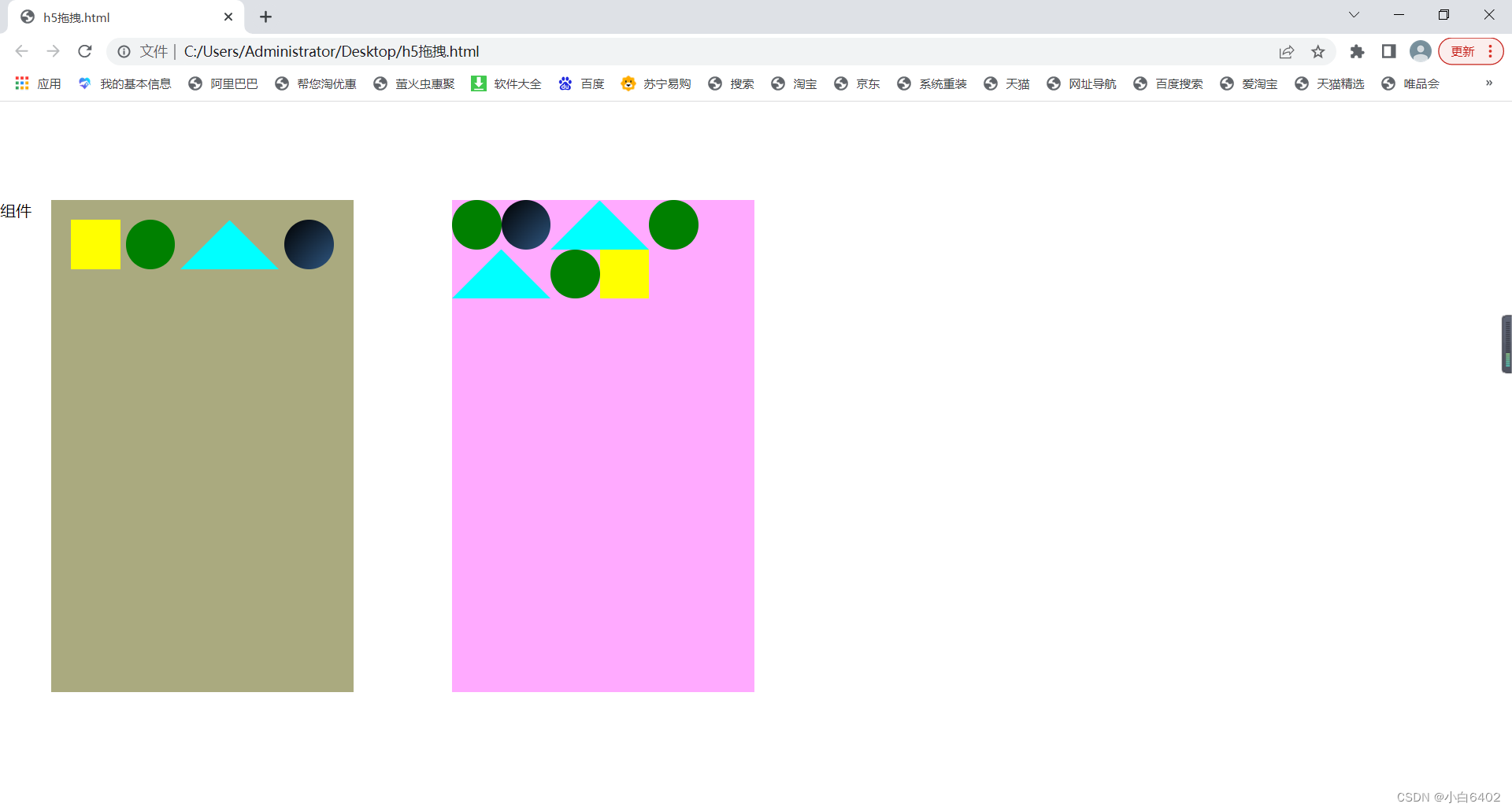The height and width of the screenshot is (811, 1512).
Task: Click the yellow square in pink panel
Action: (x=624, y=274)
